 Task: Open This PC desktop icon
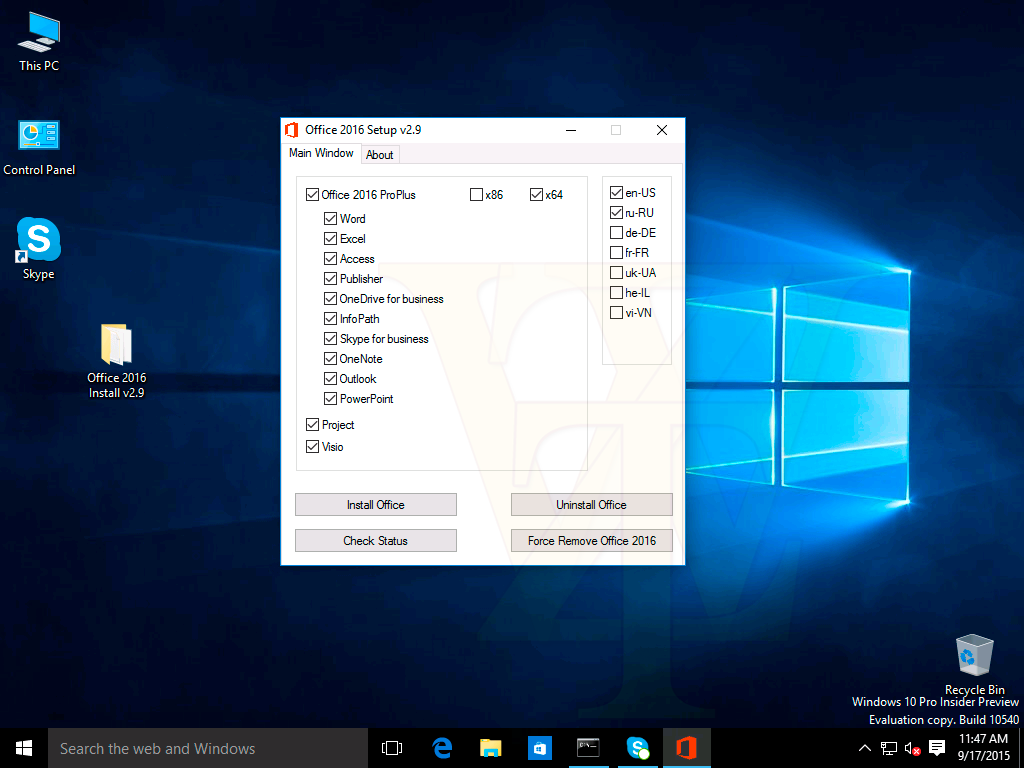39,42
